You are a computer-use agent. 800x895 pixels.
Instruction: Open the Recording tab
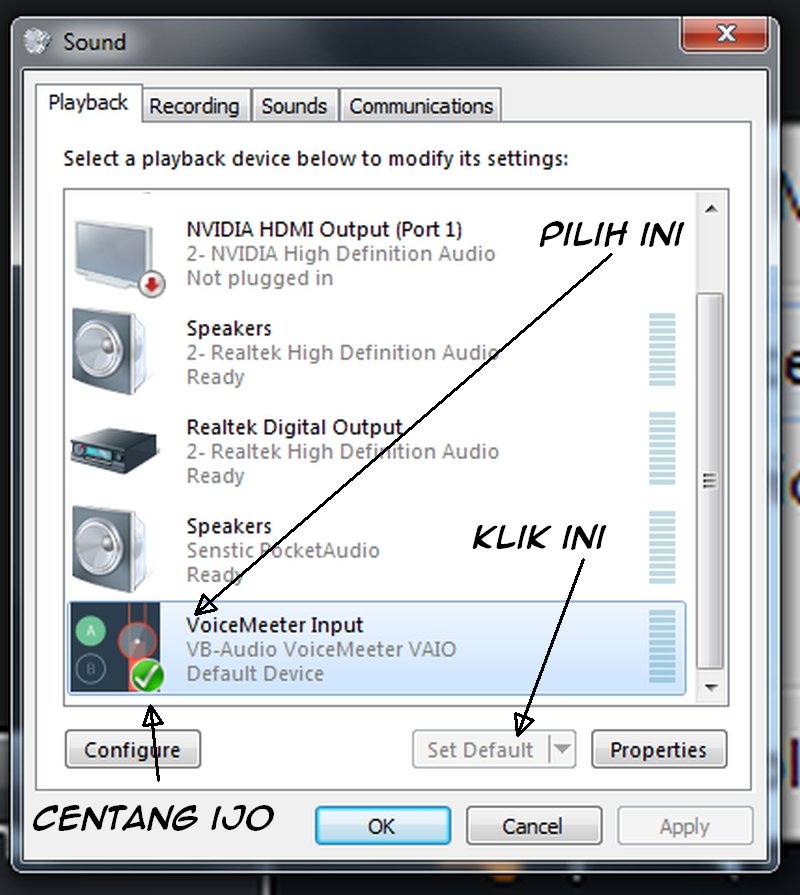[194, 106]
